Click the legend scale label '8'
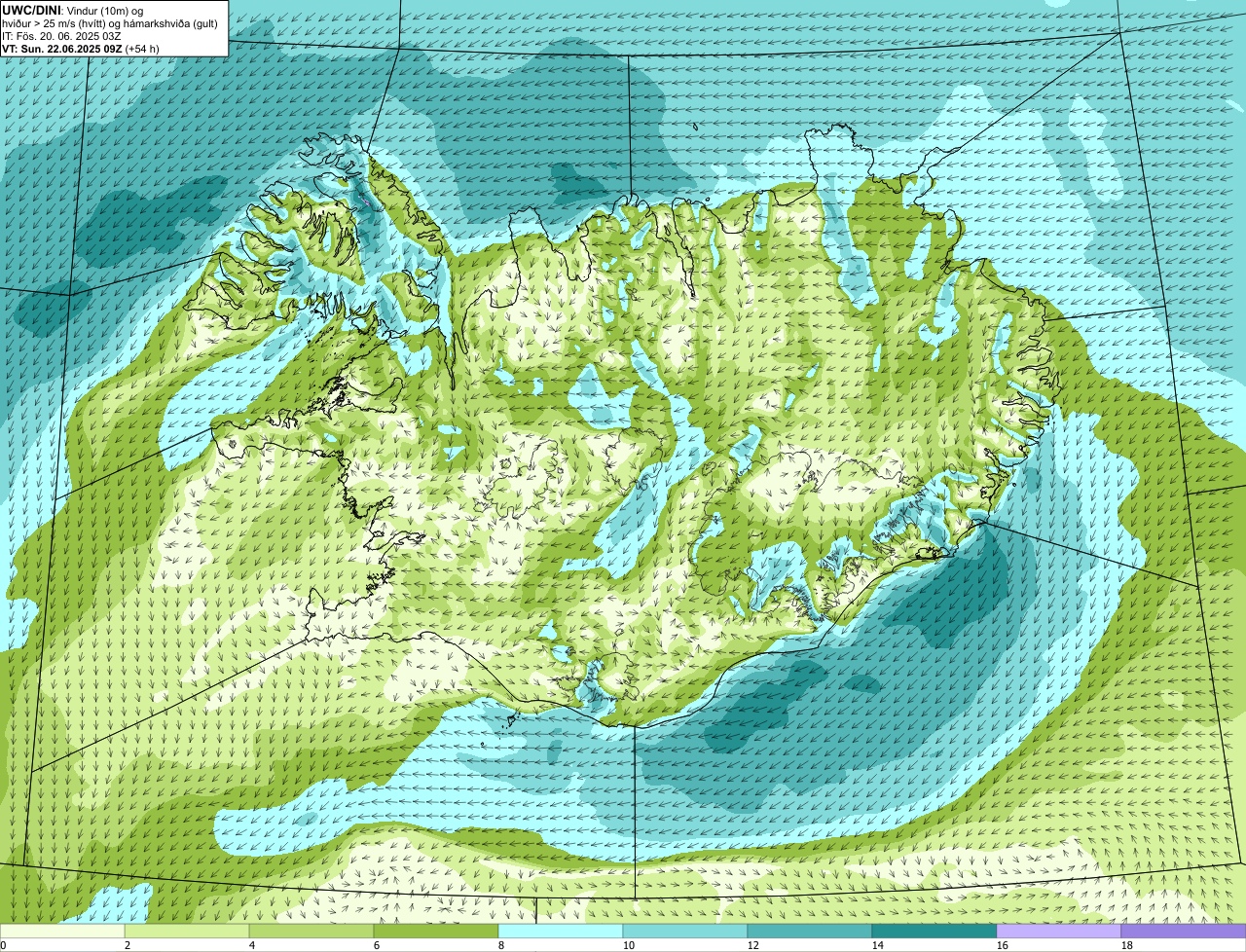 [501, 945]
